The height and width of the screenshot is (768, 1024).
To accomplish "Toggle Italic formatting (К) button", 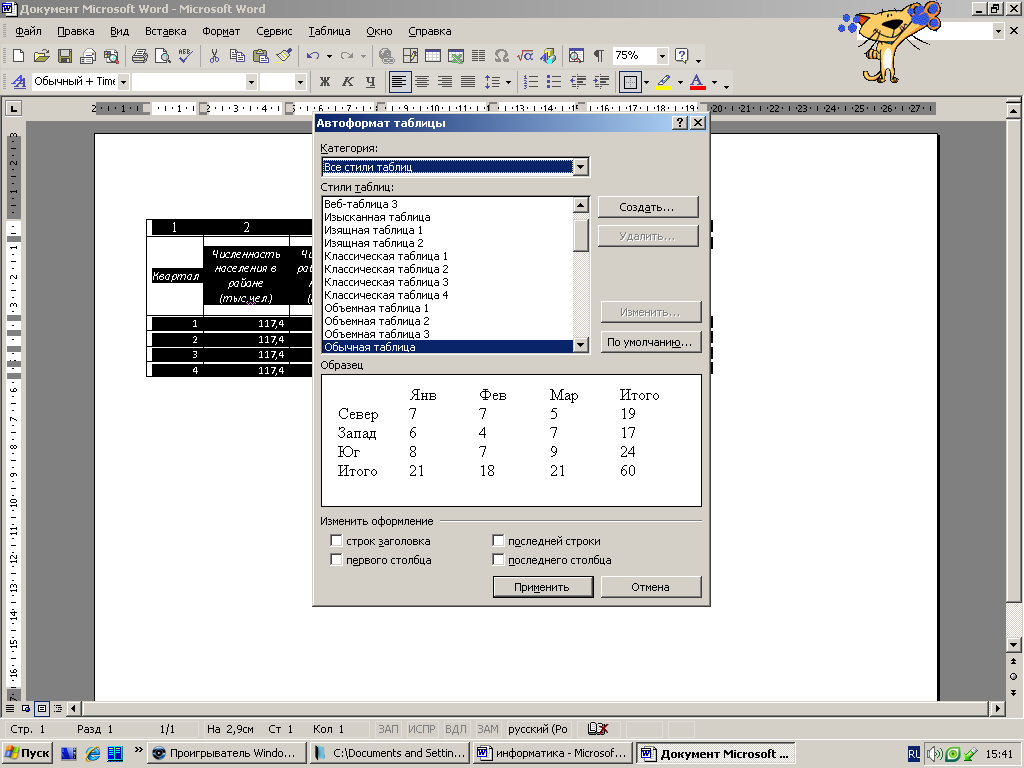I will tap(347, 82).
